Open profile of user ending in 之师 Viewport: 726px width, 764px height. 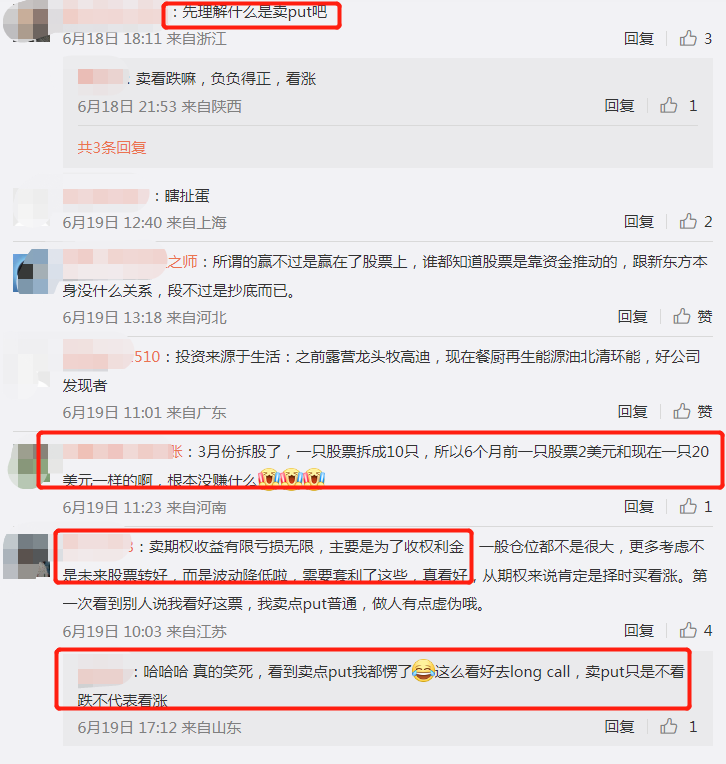tap(130, 262)
